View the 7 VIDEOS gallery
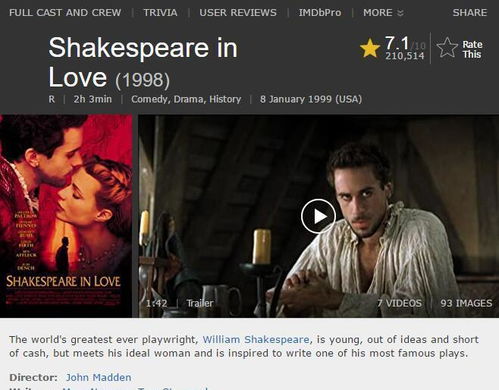Image resolution: width=499 pixels, height=390 pixels. [399, 303]
